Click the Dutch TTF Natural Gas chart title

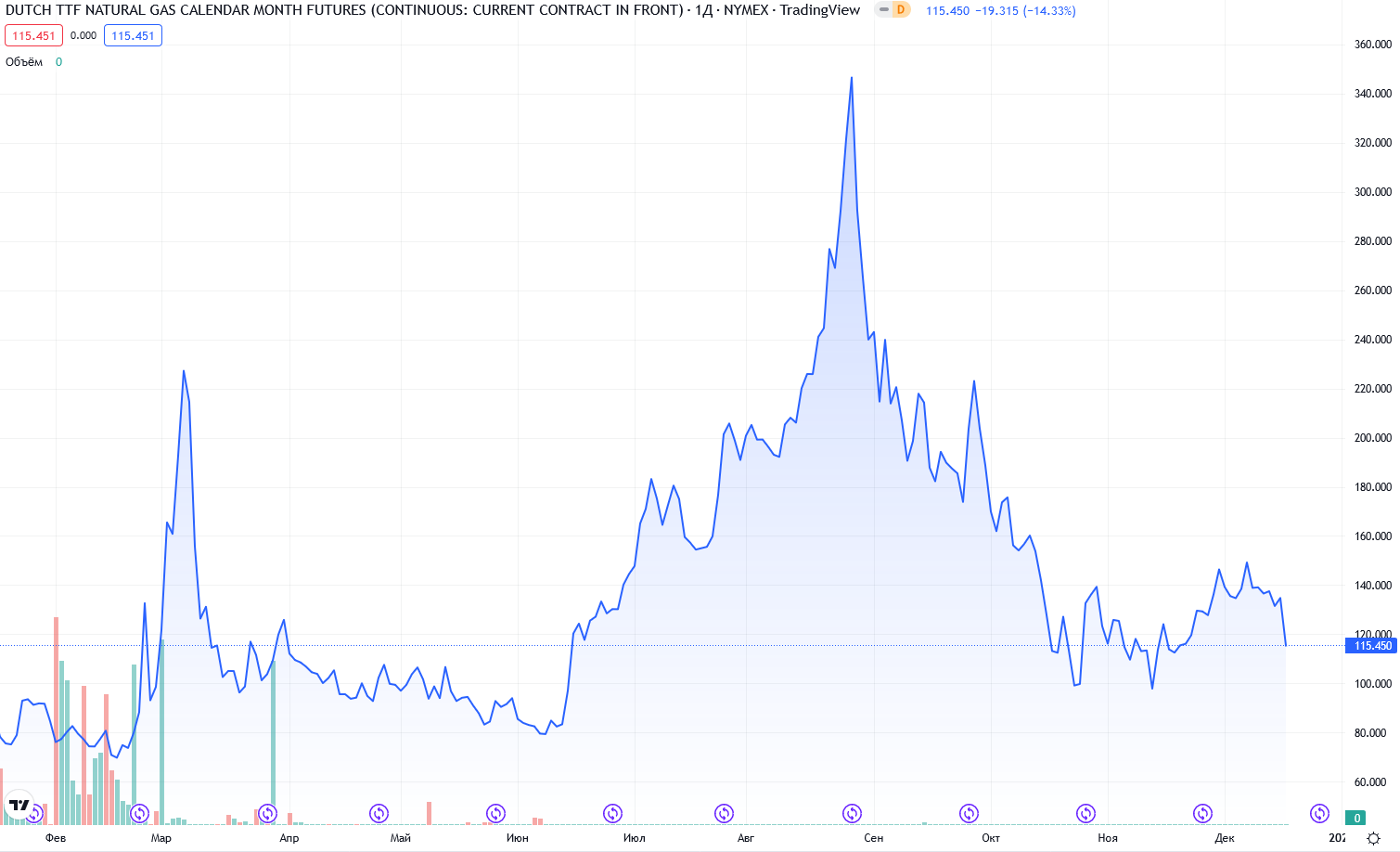coord(343,10)
